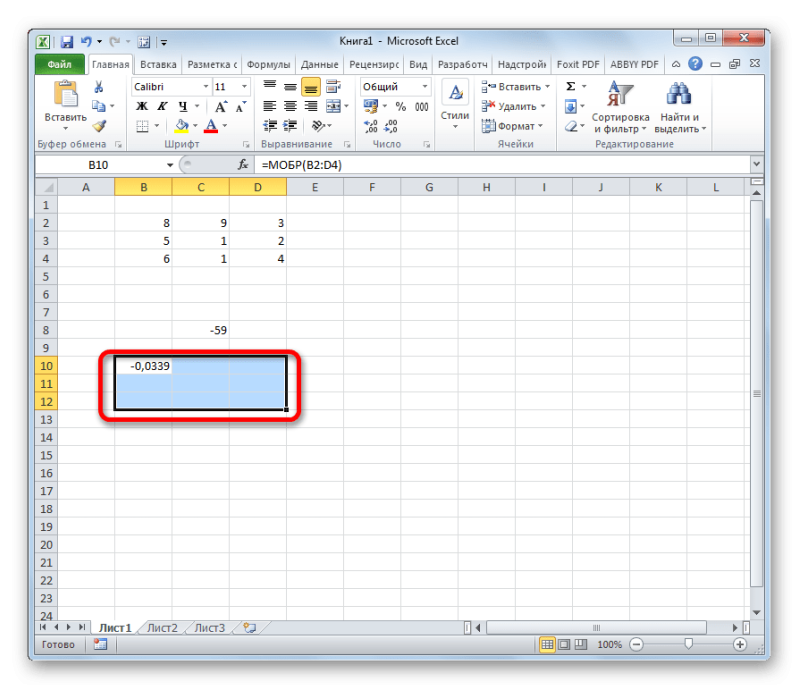Click the insert function fx icon

243,165
